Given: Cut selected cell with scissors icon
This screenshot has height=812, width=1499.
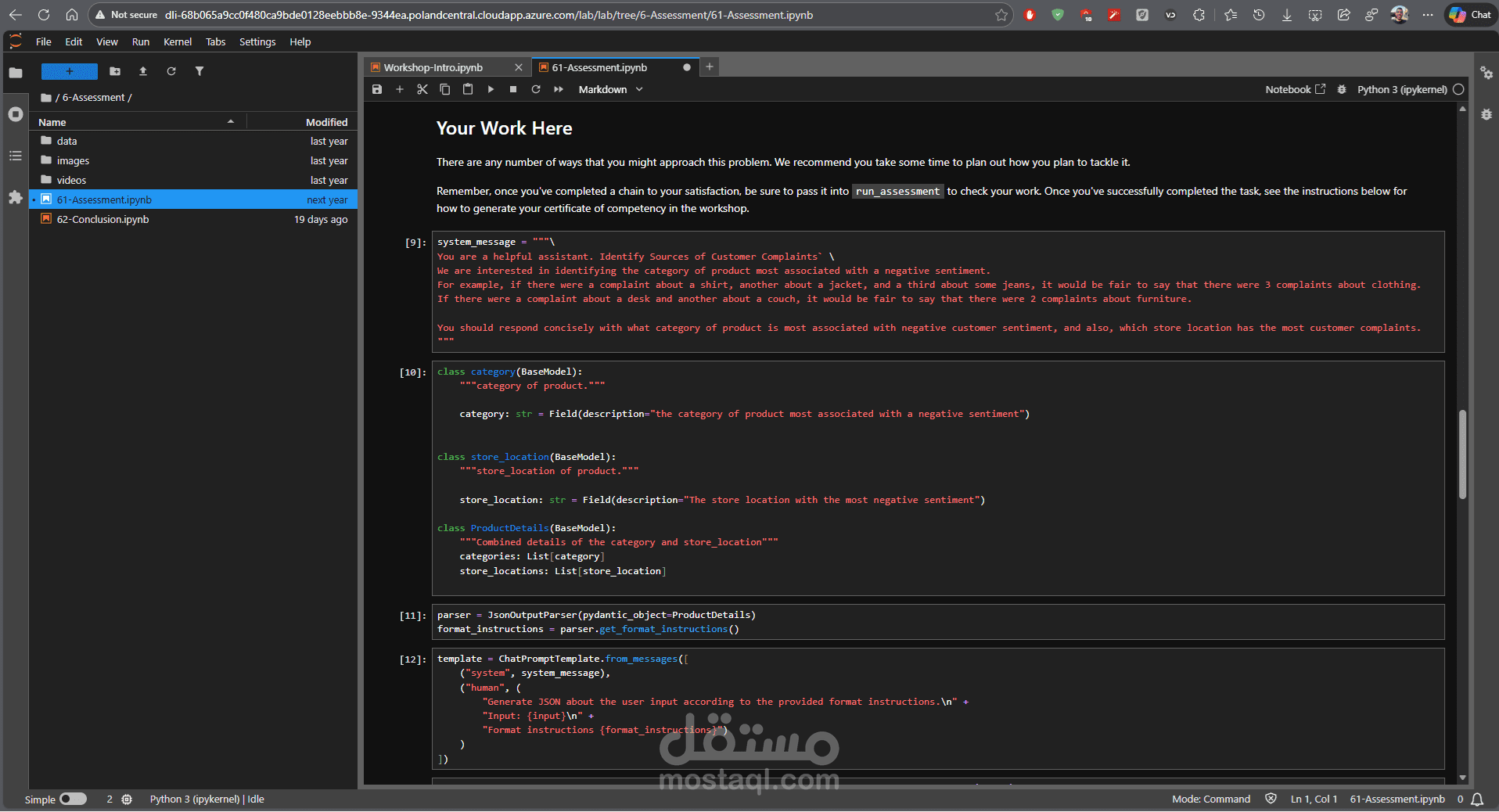Looking at the screenshot, I should [x=422, y=89].
